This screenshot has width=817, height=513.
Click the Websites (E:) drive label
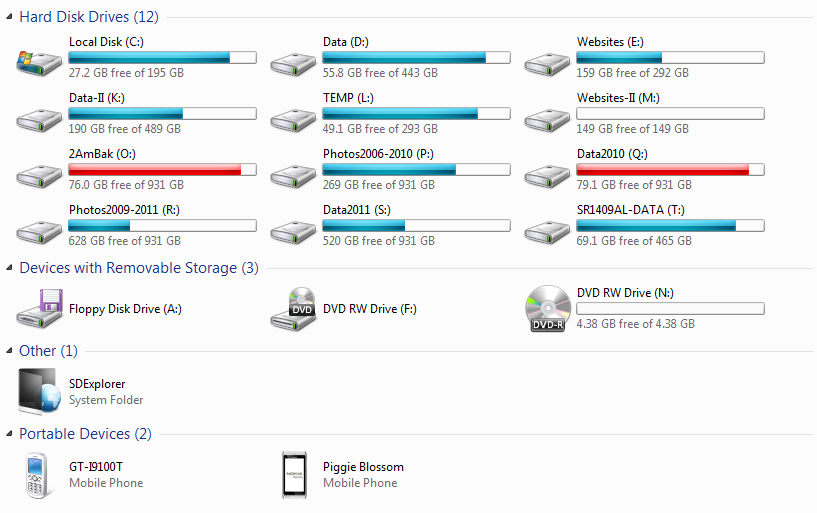pyautogui.click(x=609, y=42)
